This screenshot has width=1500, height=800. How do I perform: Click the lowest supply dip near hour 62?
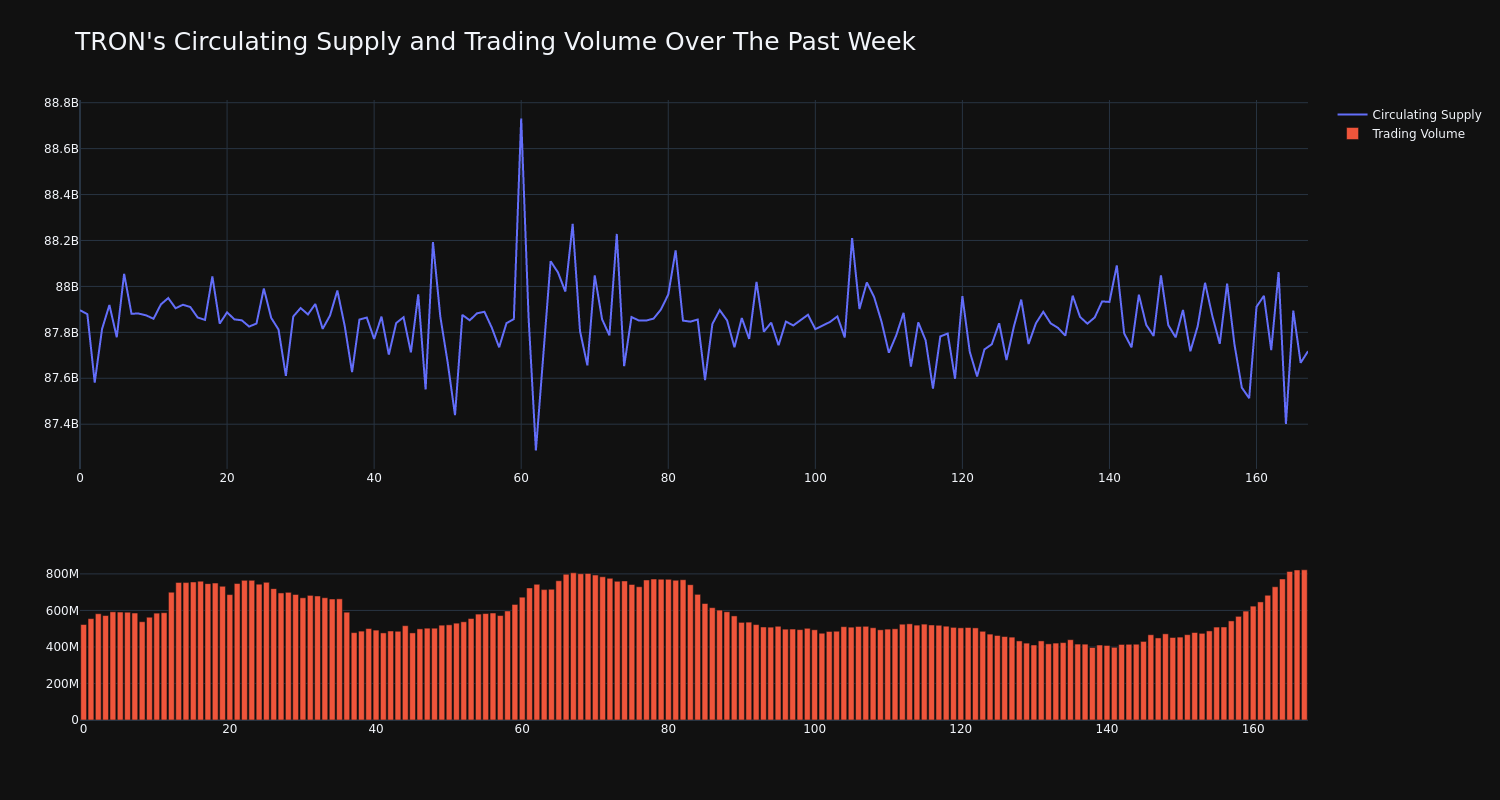click(536, 449)
